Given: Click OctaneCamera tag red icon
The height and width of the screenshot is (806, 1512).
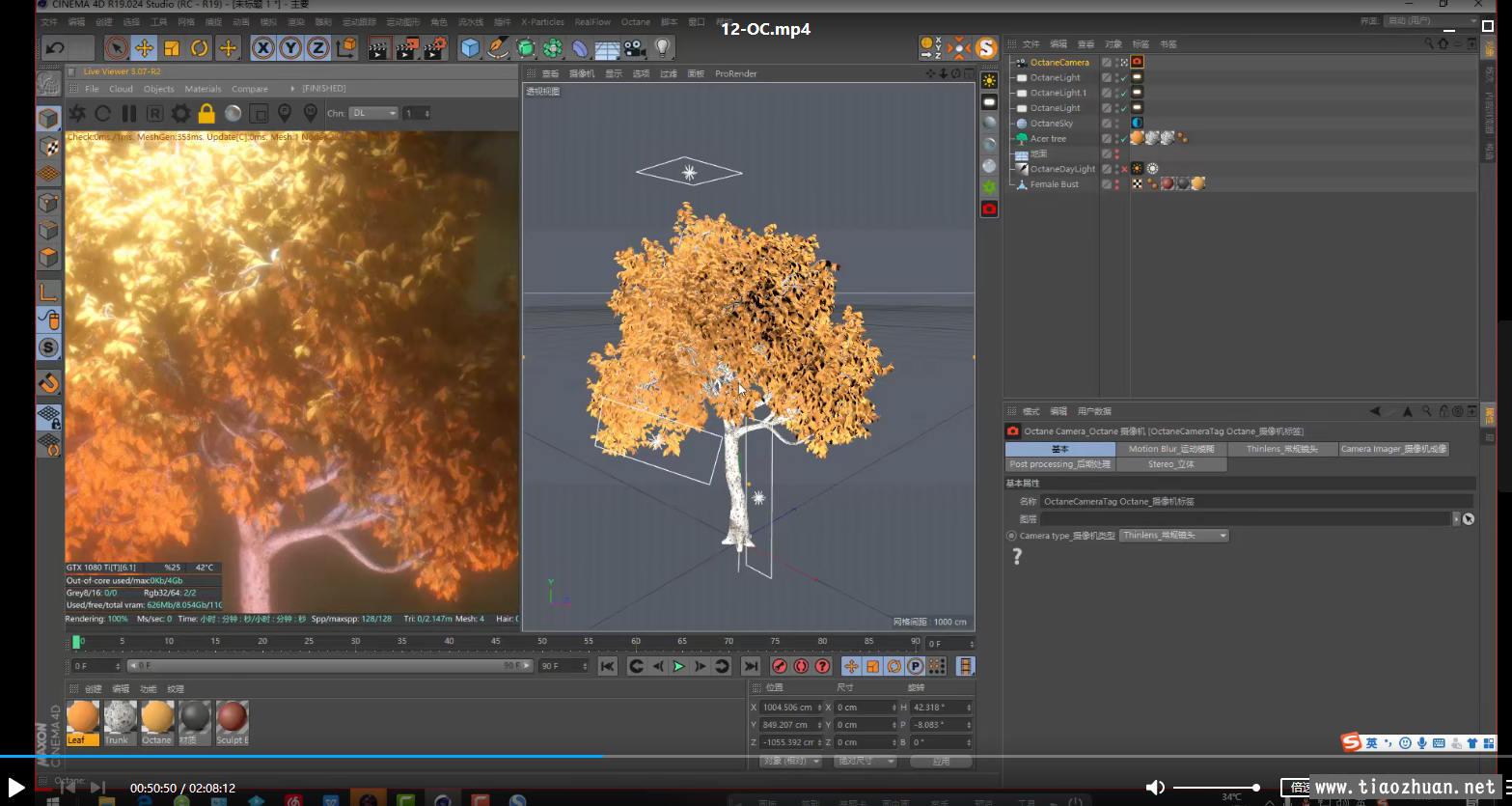Looking at the screenshot, I should pyautogui.click(x=1137, y=62).
